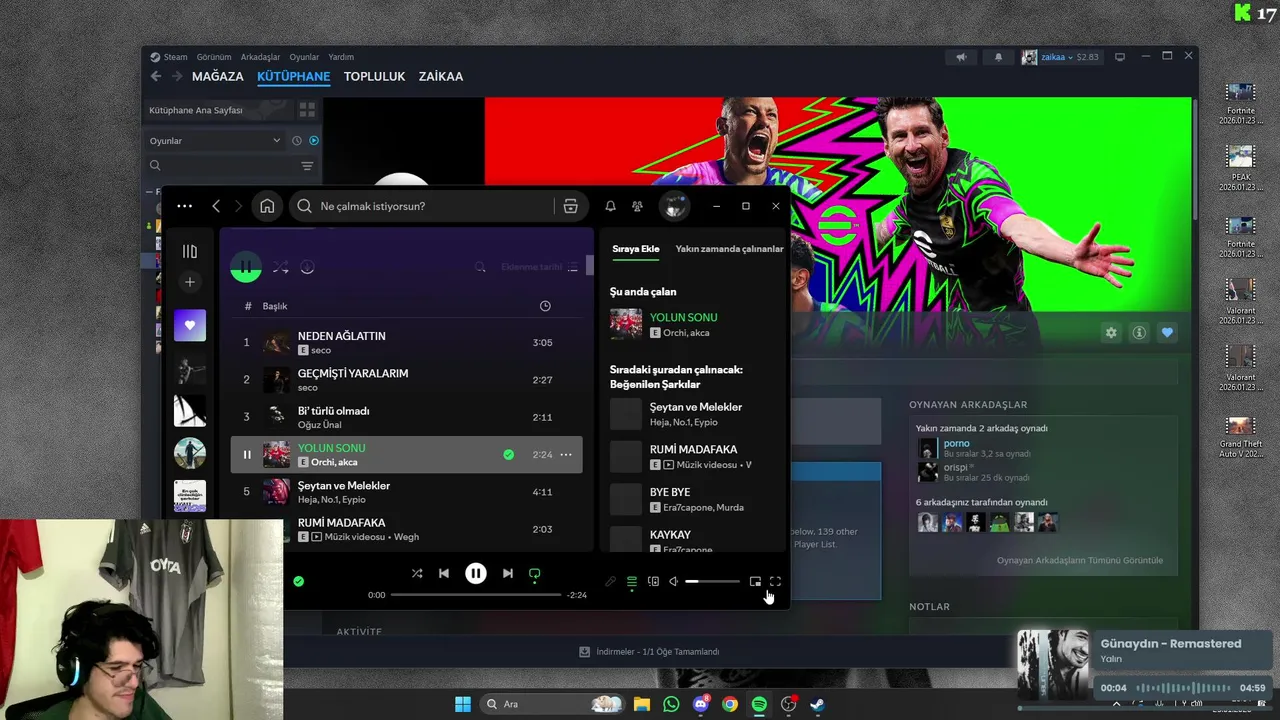
Task: Click the song progress bar in Spotify
Action: tap(476, 595)
